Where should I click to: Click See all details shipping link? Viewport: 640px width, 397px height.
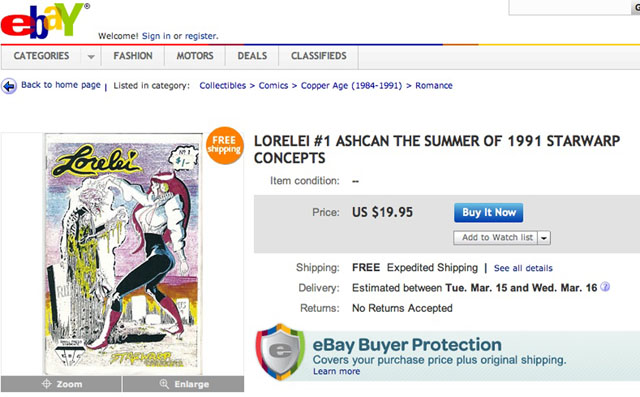pos(523,268)
